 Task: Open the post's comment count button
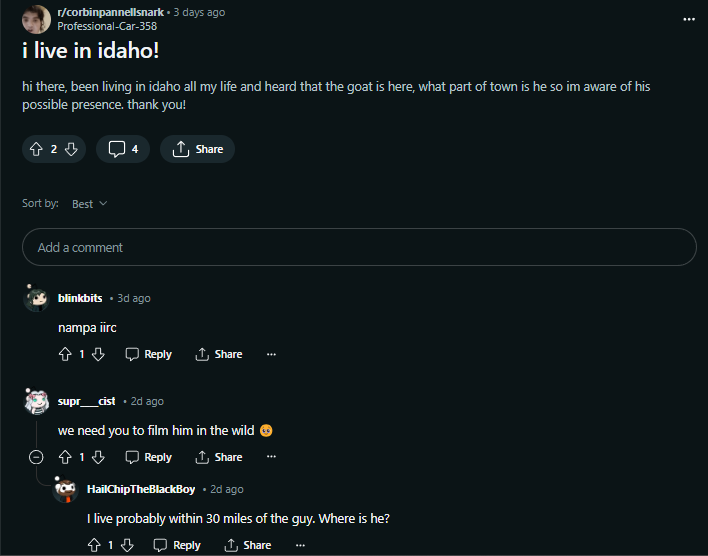[x=123, y=149]
